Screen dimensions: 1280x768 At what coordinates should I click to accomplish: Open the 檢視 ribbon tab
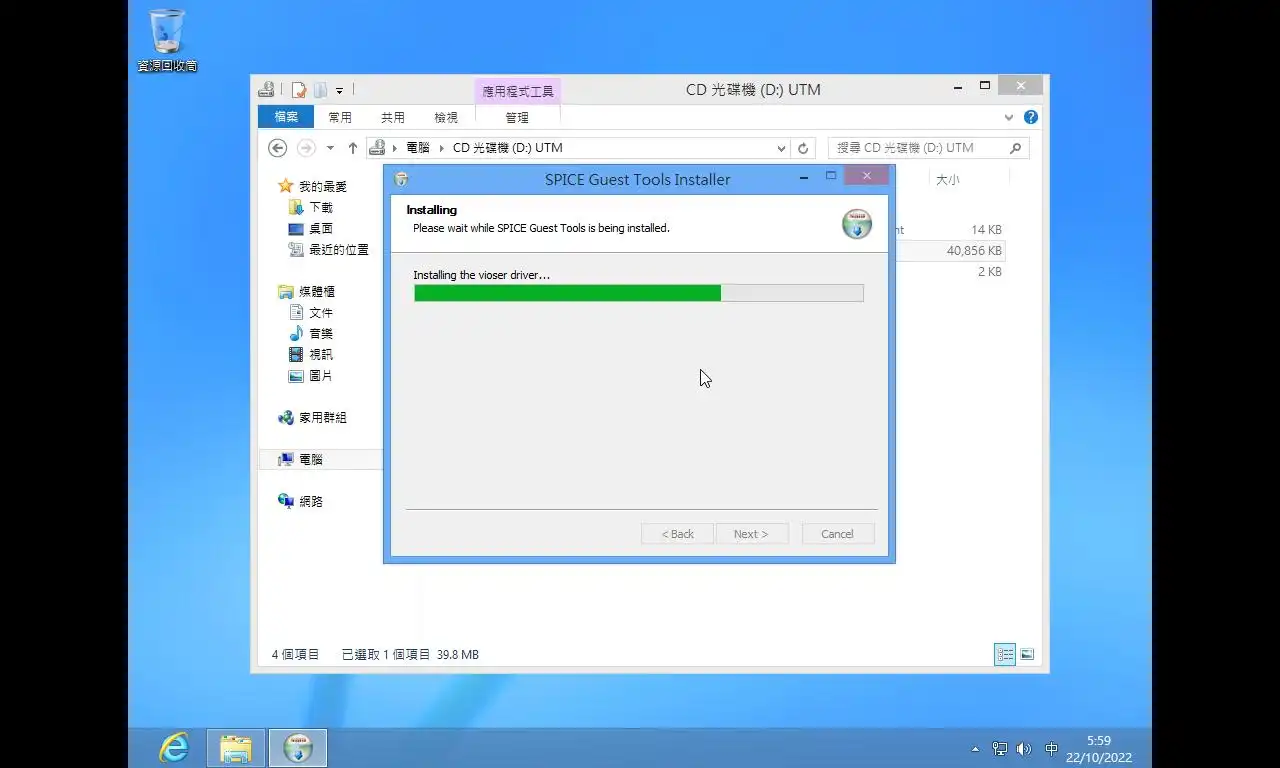pos(446,117)
